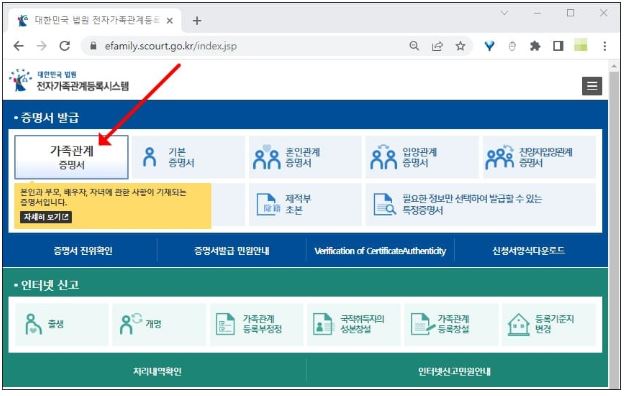This screenshot has width=625, height=396.
Task: Click the 입양관계 증명서 icon
Action: click(x=383, y=158)
